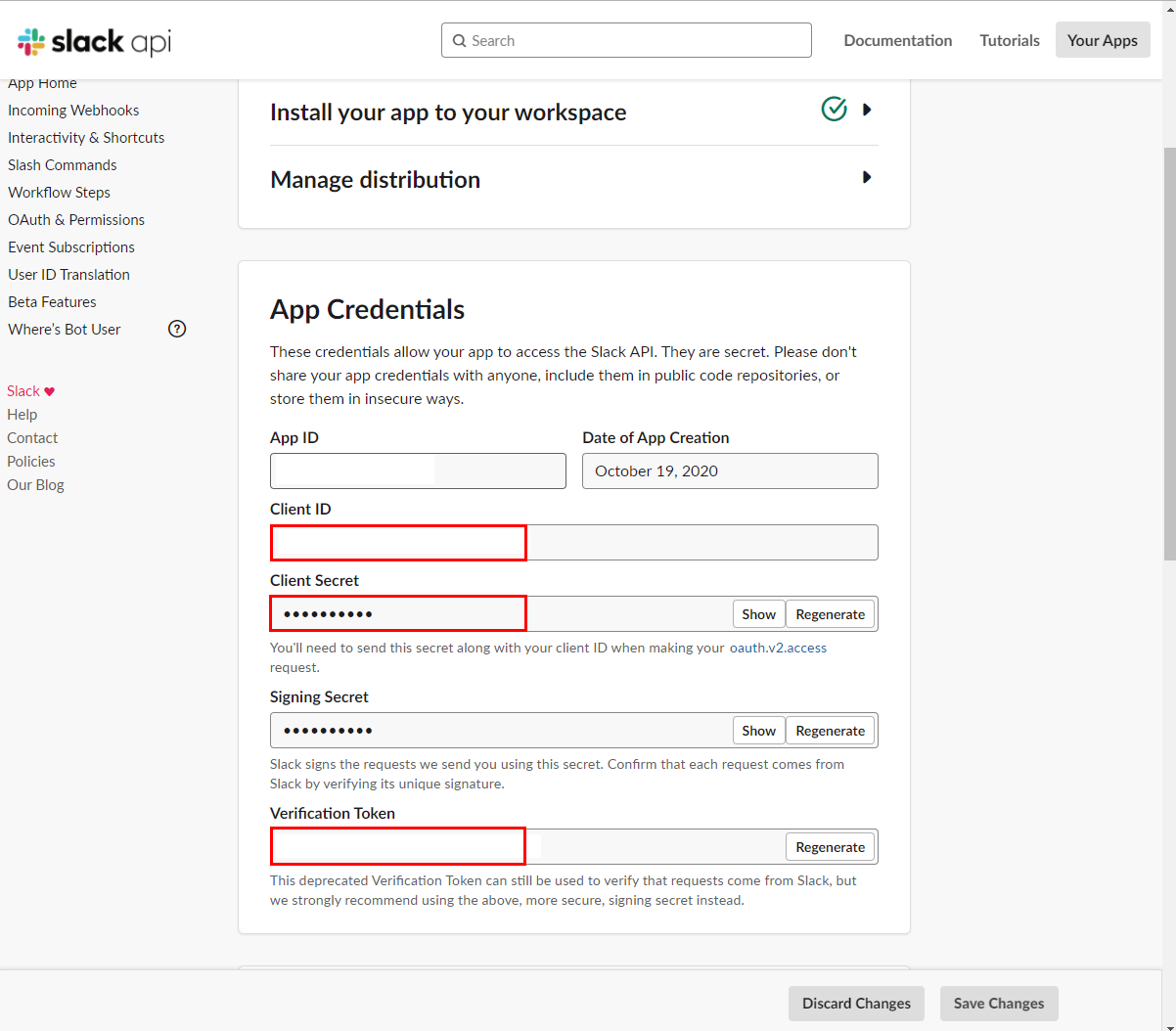
Task: Click the Slack link in sidebar
Action: coord(23,391)
